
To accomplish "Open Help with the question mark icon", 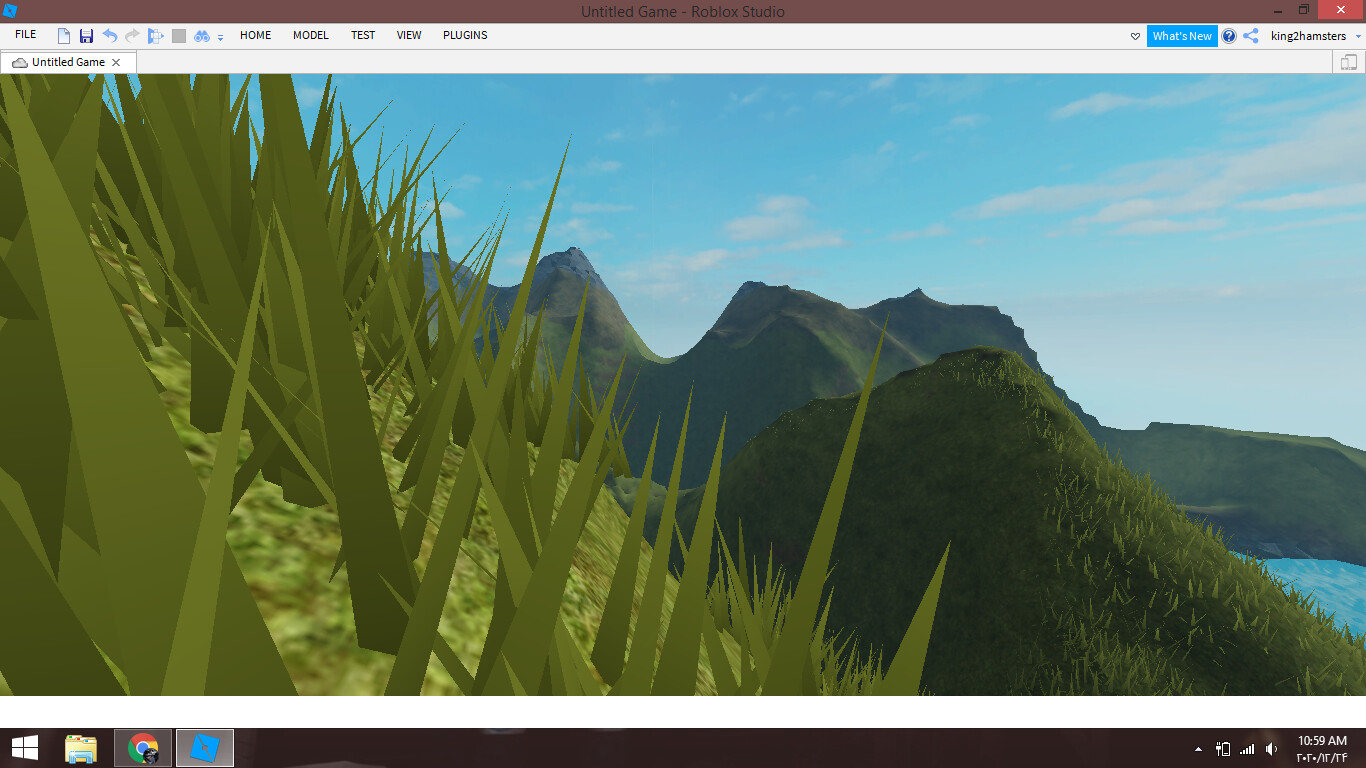I will [x=1229, y=36].
